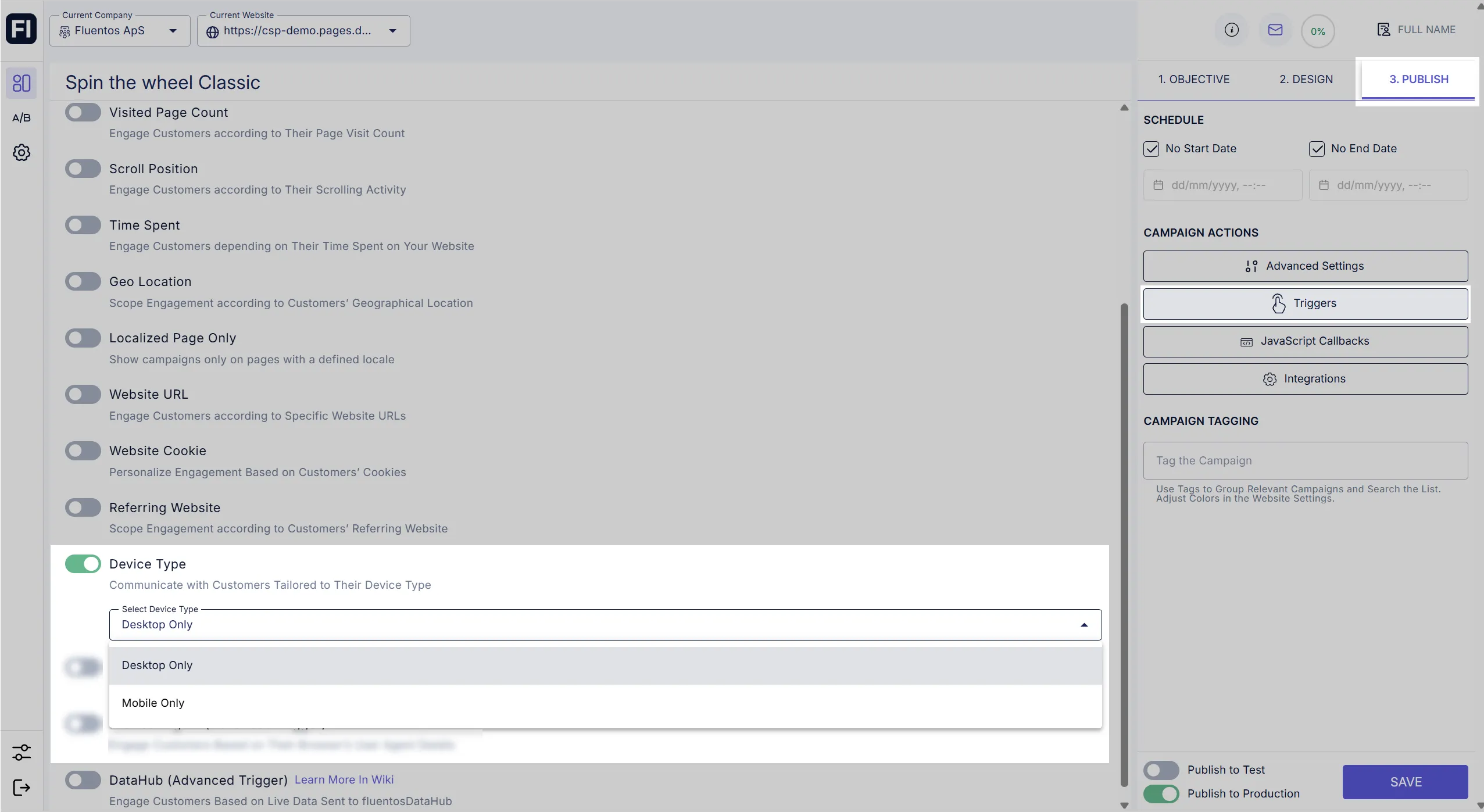
Task: Click the 0% progress circle indicator
Action: coord(1318,31)
